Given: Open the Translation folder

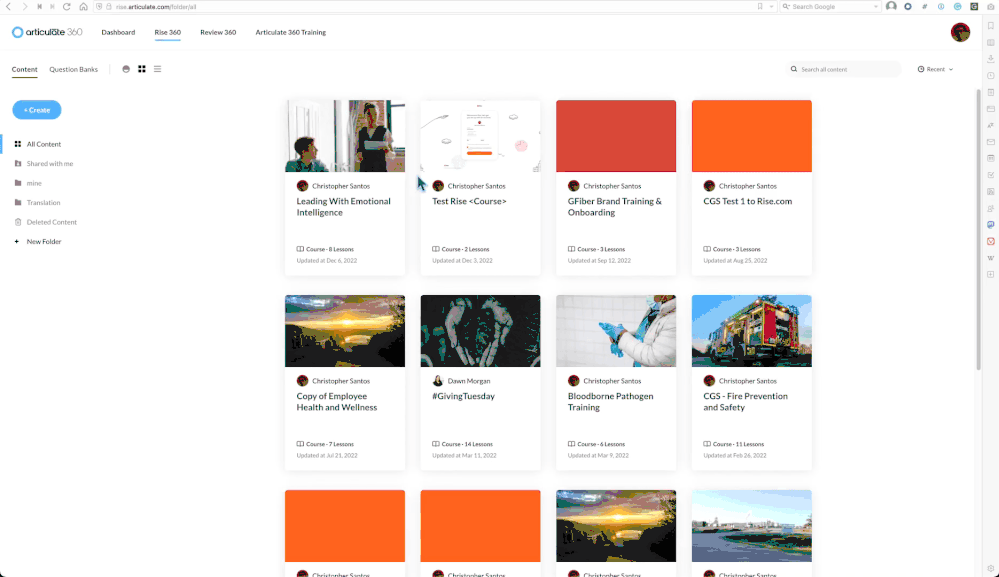Looking at the screenshot, I should pos(43,202).
